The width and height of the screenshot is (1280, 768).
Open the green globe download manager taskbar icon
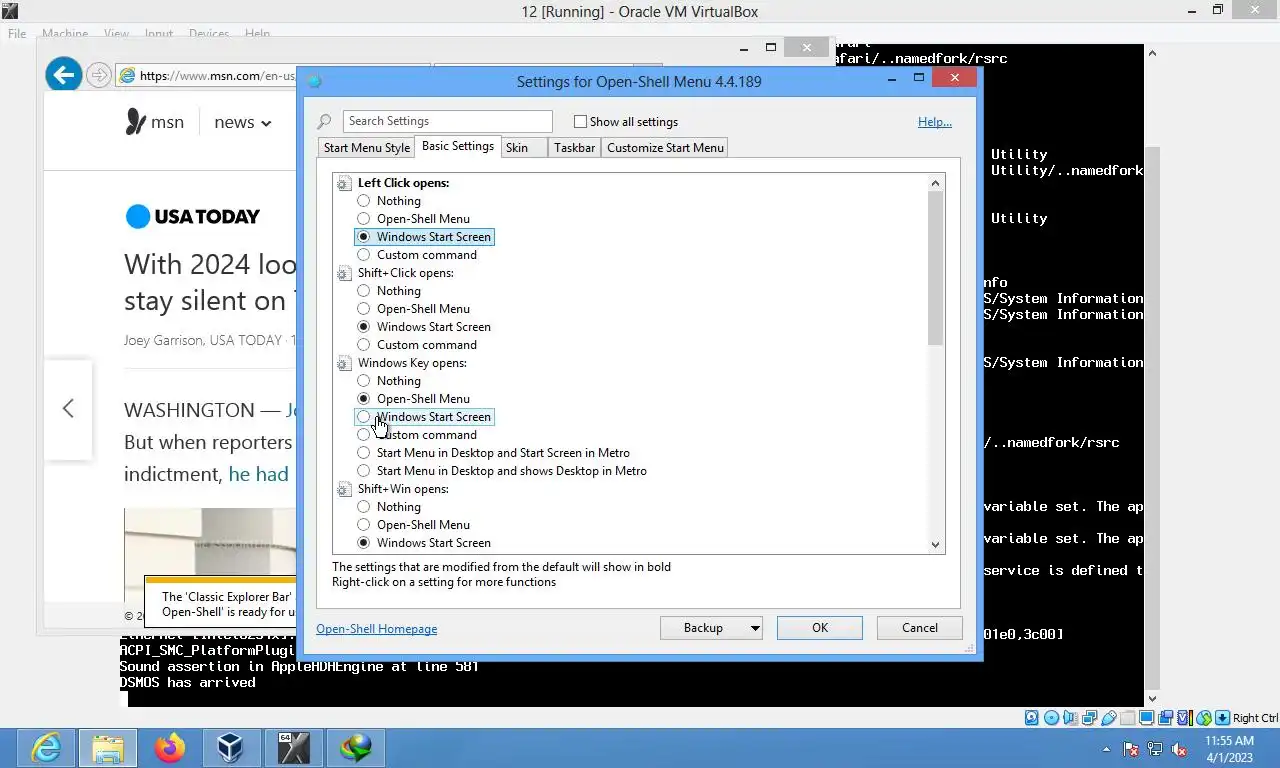coord(355,748)
